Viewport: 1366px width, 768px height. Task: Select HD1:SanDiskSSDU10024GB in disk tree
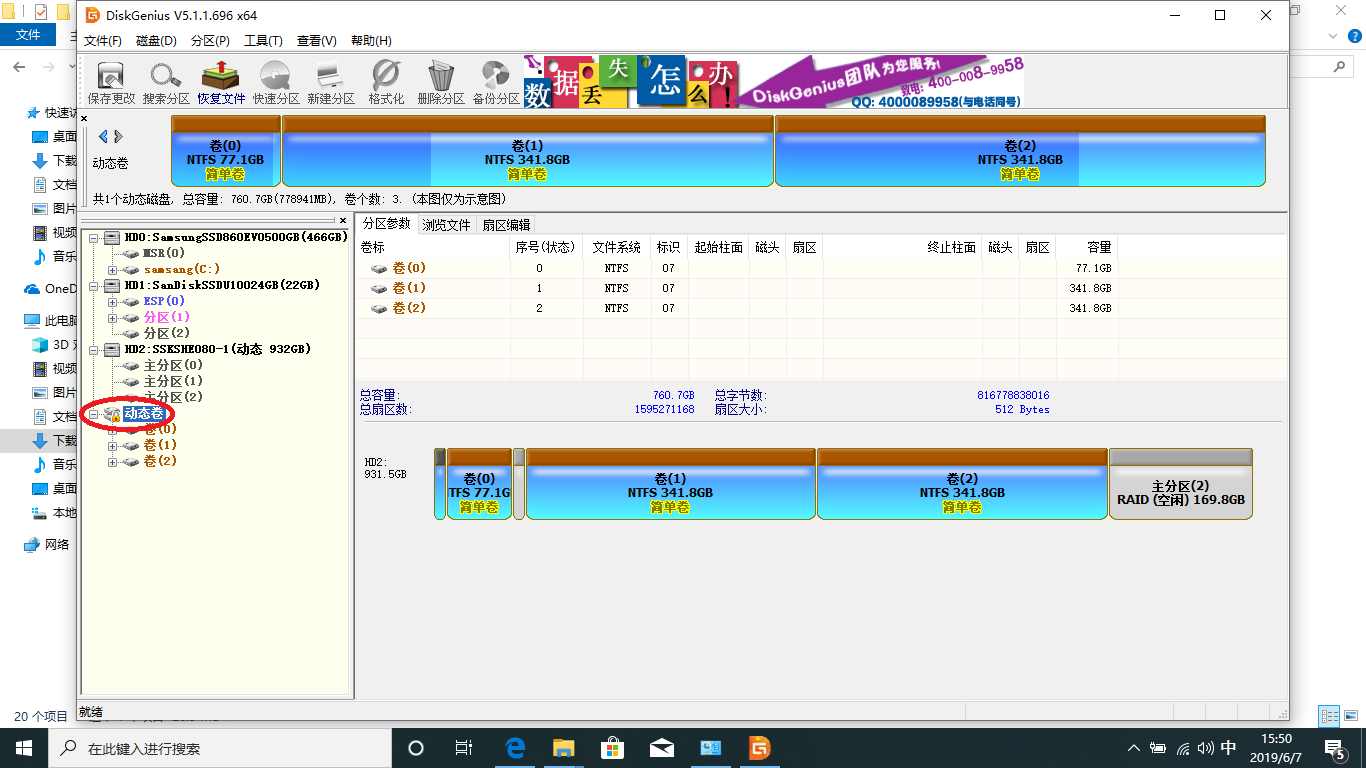coord(222,285)
